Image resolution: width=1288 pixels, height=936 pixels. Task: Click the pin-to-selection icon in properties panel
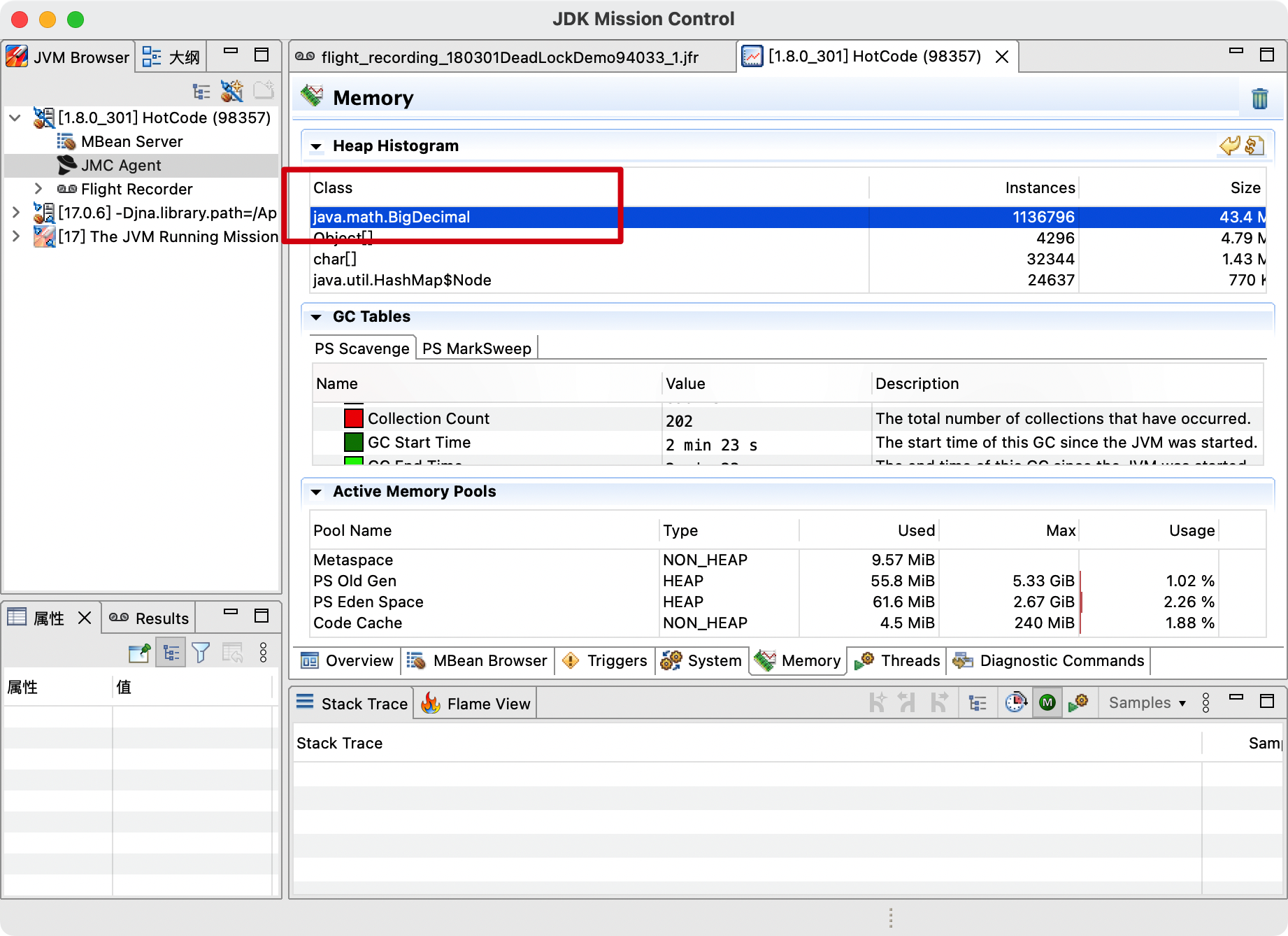(140, 653)
